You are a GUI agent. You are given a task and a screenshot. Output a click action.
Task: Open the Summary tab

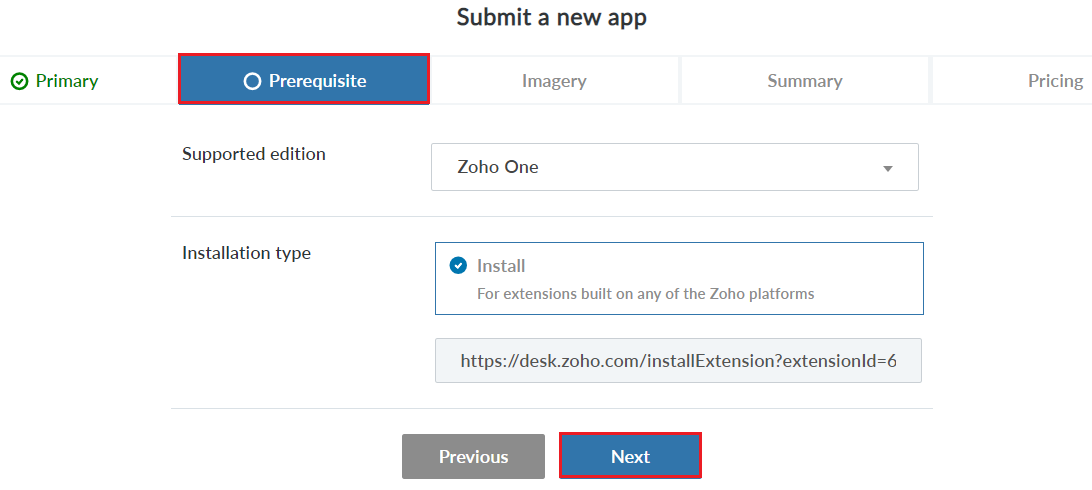tap(804, 81)
